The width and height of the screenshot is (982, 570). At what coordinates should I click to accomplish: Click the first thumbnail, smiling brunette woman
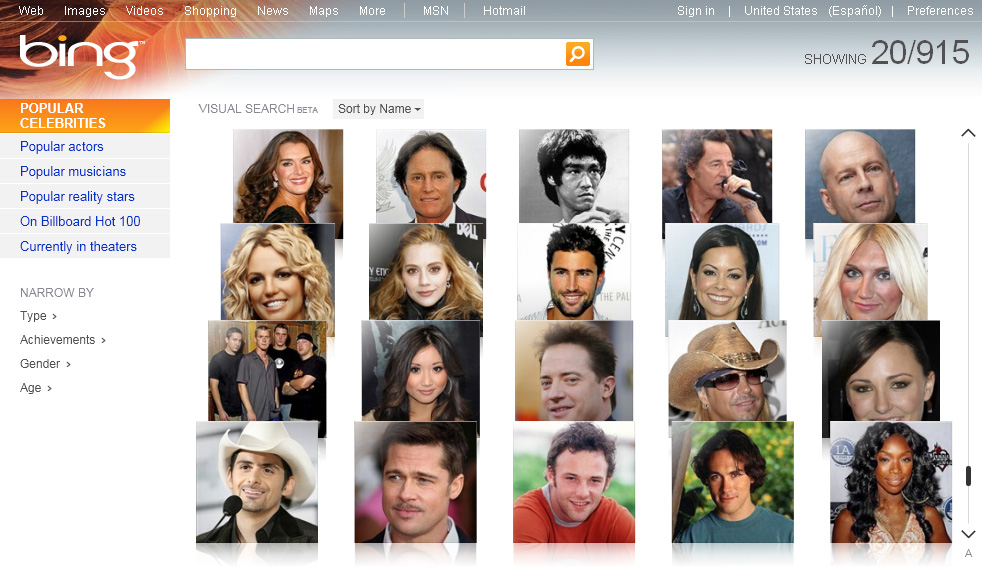pos(288,176)
